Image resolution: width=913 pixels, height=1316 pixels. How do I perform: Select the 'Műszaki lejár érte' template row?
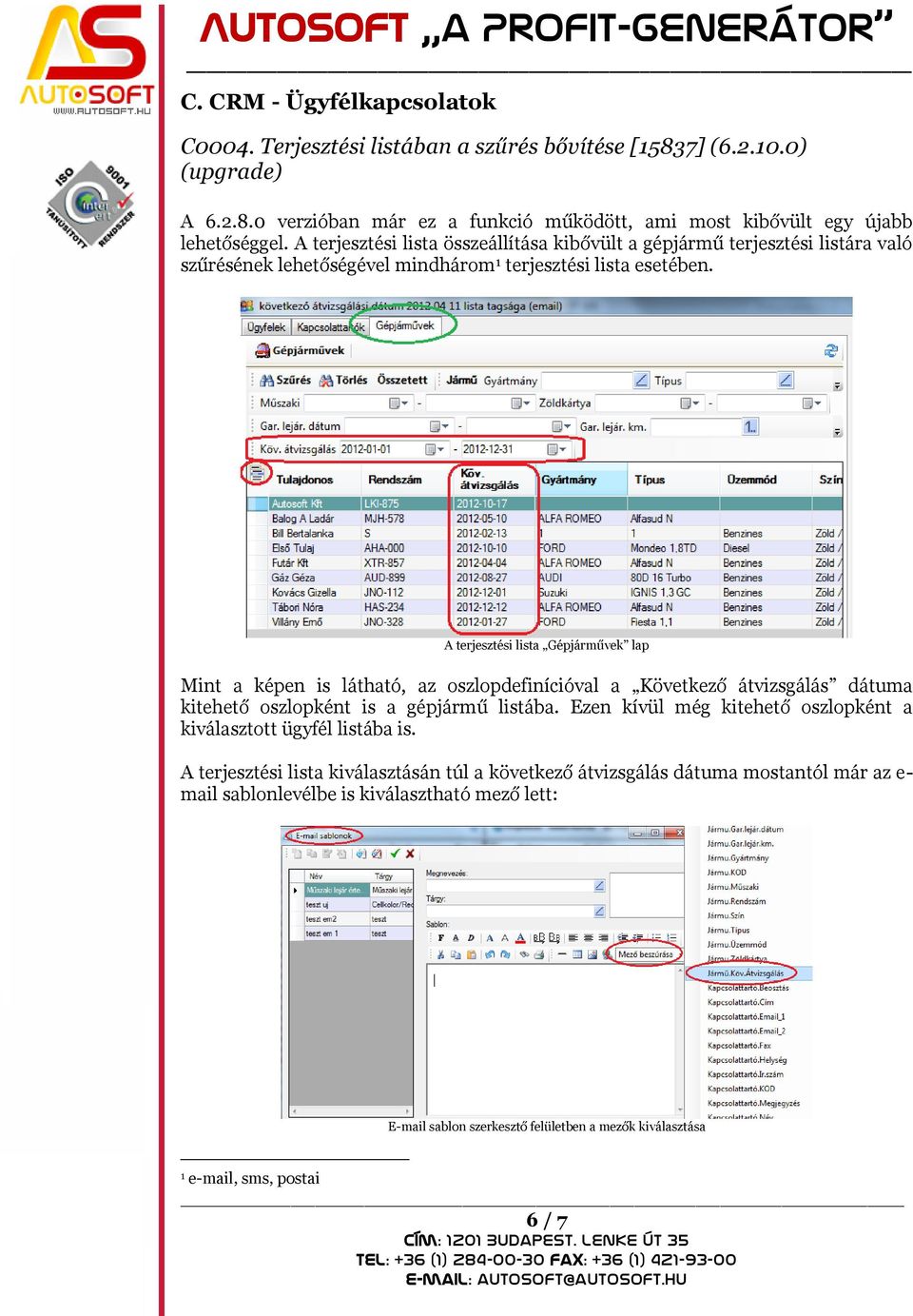351,891
